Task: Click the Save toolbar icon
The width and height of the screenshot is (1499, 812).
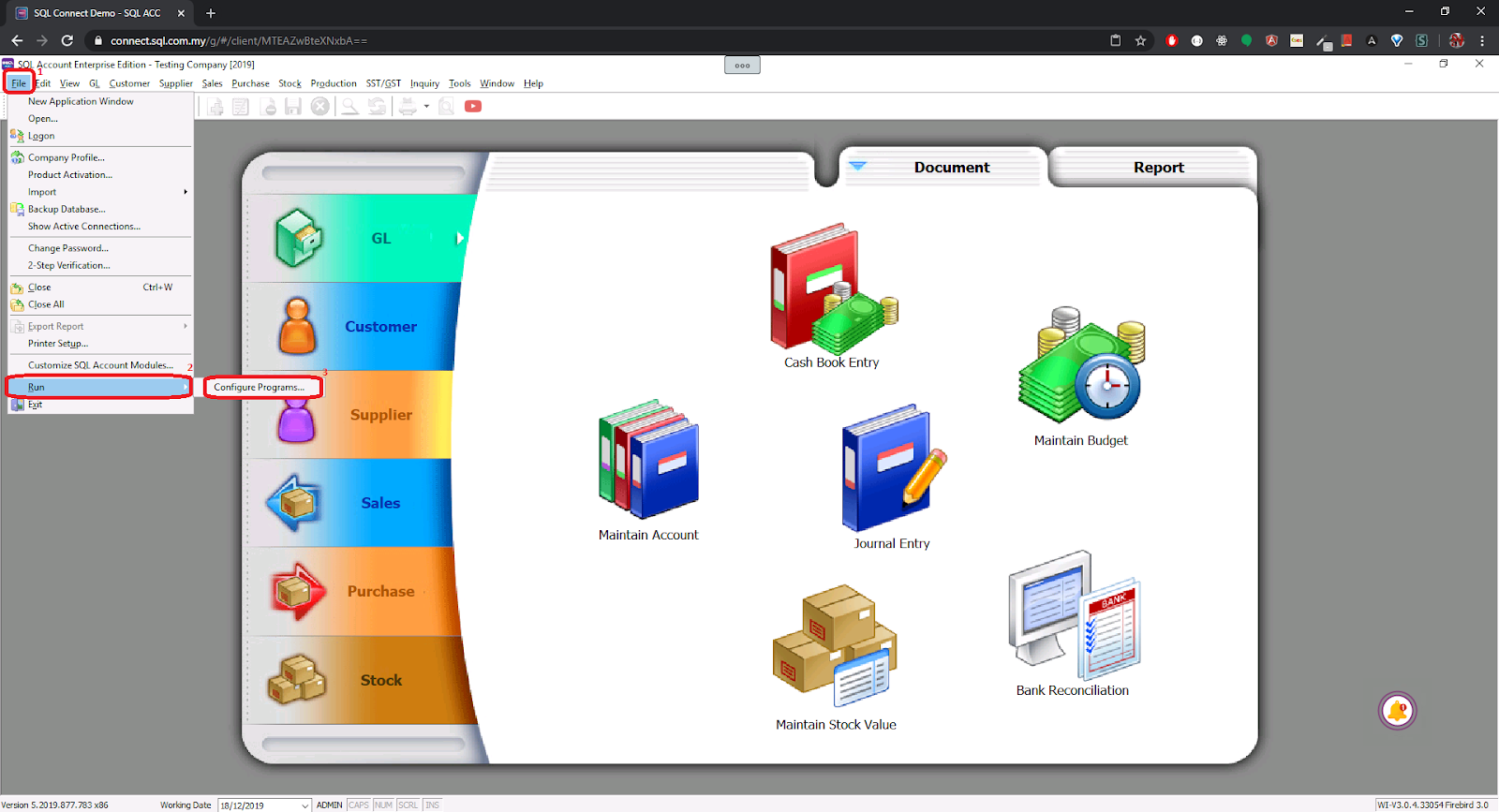Action: tap(293, 107)
